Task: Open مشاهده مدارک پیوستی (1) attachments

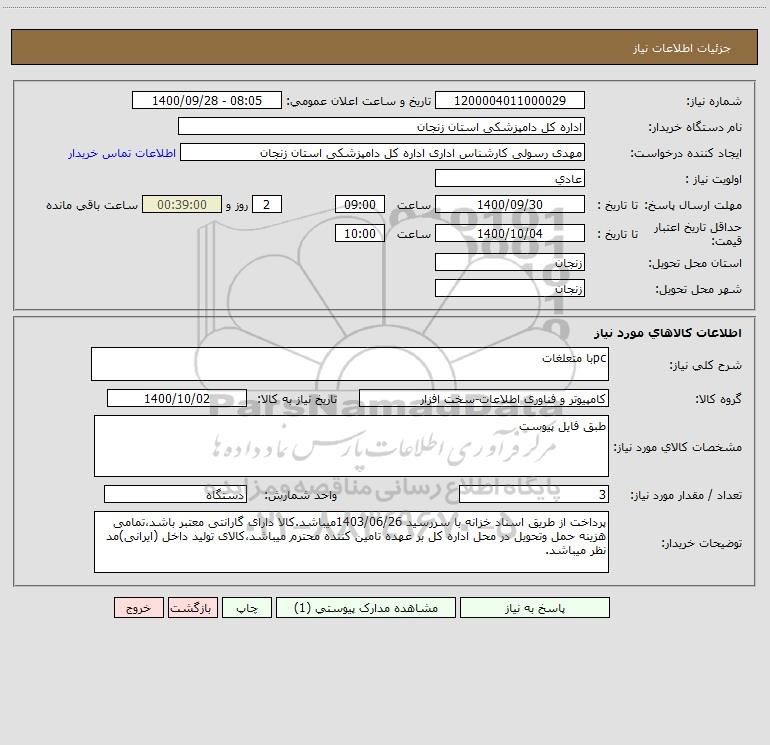Action: point(366,607)
